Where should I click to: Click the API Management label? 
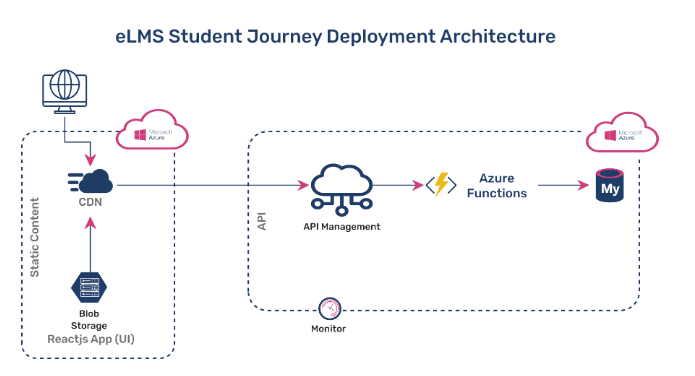[342, 227]
